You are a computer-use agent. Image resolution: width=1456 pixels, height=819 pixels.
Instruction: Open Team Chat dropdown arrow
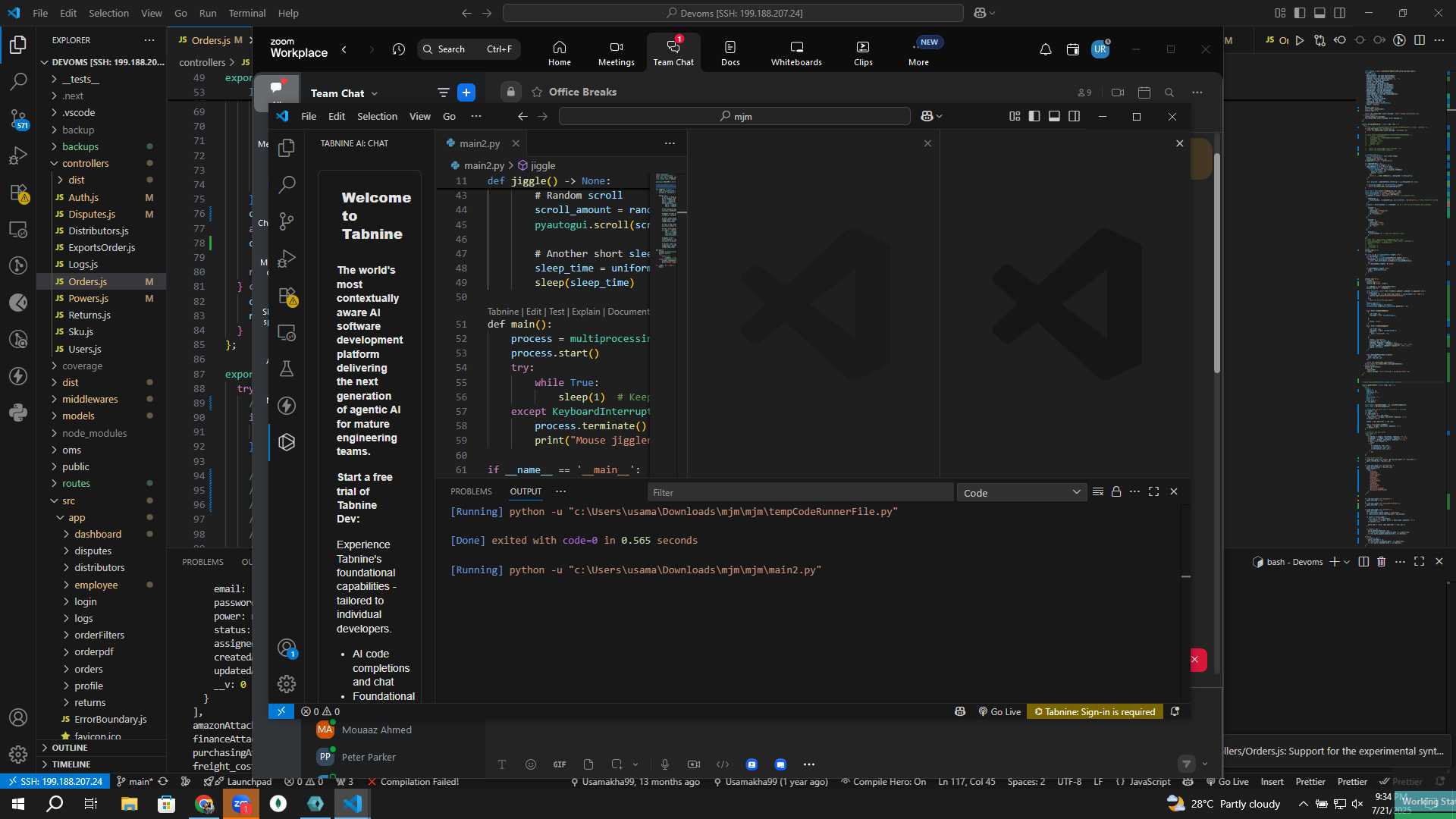(375, 94)
